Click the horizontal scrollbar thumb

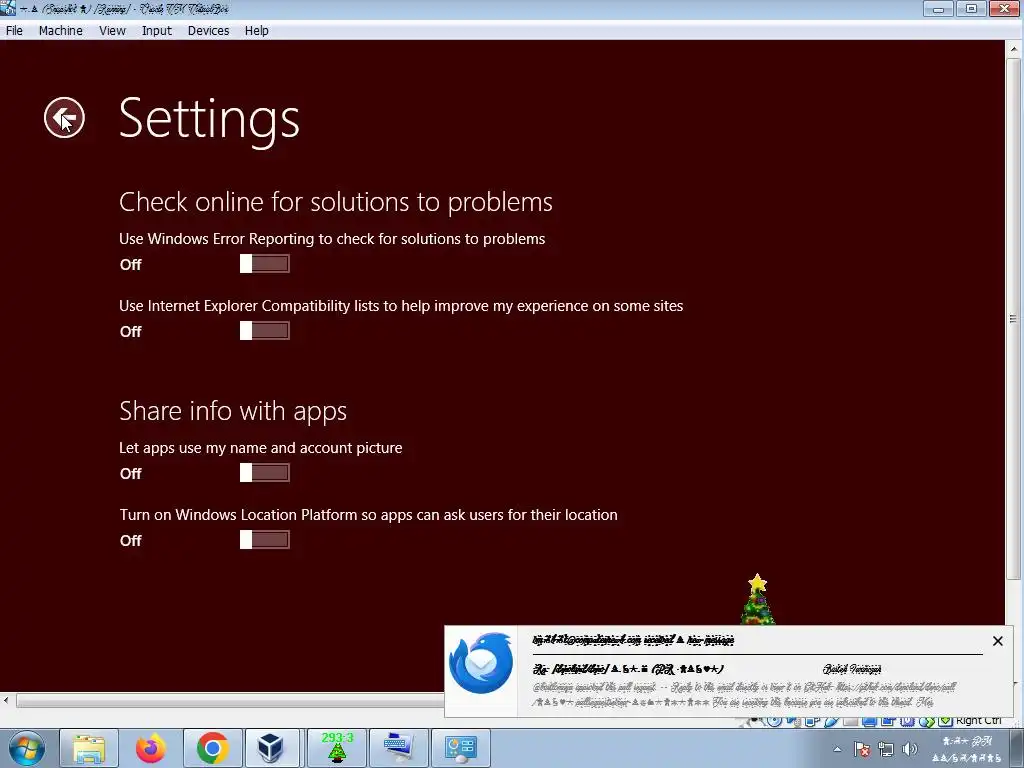pyautogui.click(x=230, y=701)
